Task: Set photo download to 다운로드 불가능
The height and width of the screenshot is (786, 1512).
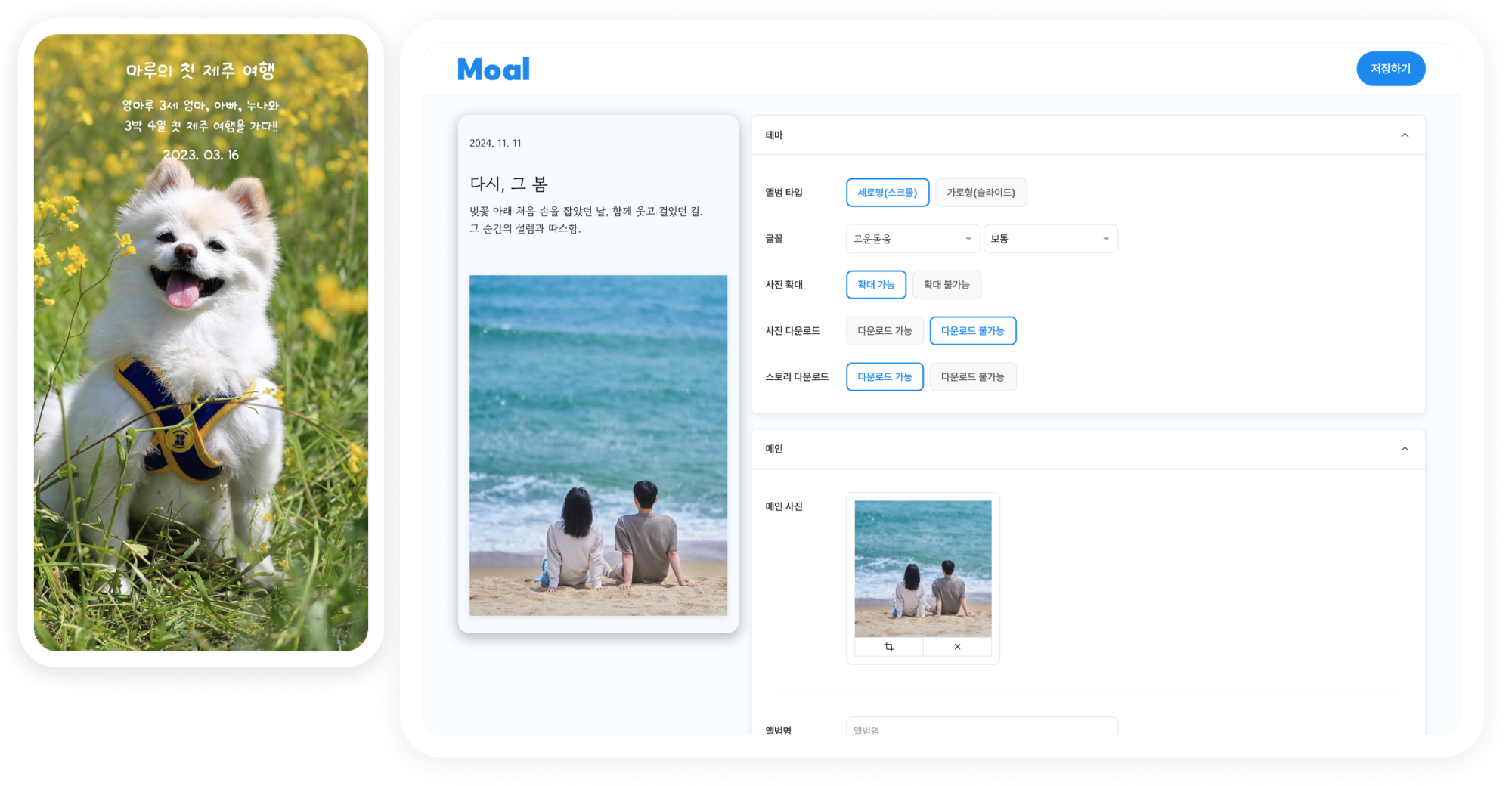Action: [x=972, y=331]
